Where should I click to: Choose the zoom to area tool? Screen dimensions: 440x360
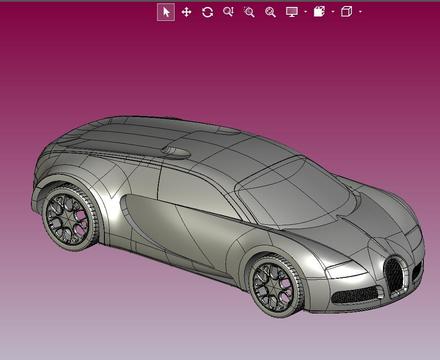click(x=249, y=12)
